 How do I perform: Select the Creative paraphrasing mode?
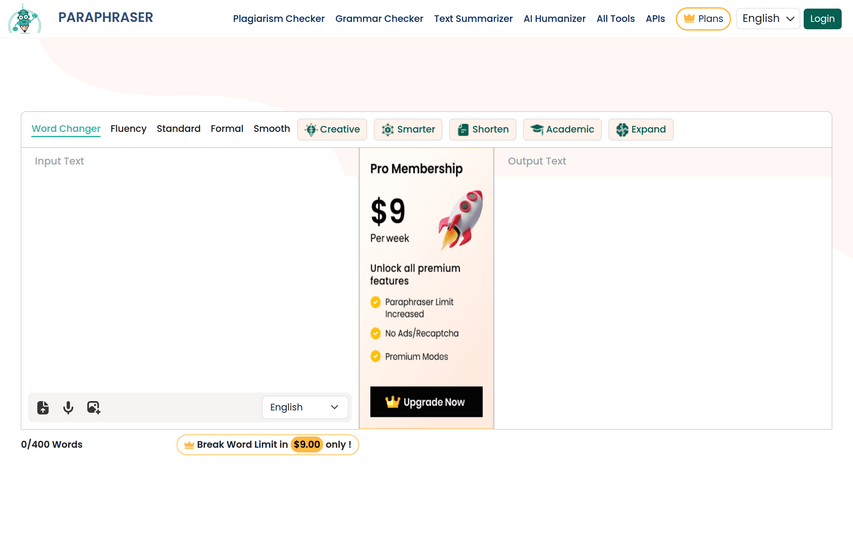coord(332,130)
